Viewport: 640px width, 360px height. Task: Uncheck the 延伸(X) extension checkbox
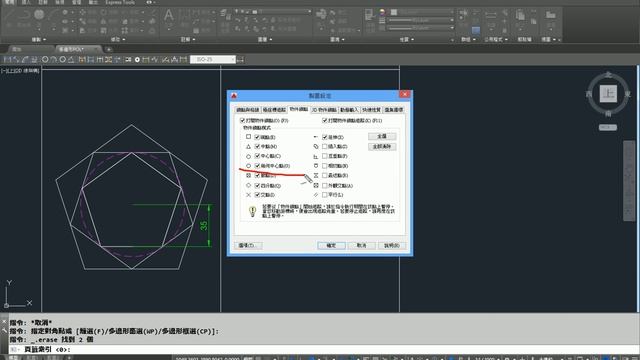[325, 137]
